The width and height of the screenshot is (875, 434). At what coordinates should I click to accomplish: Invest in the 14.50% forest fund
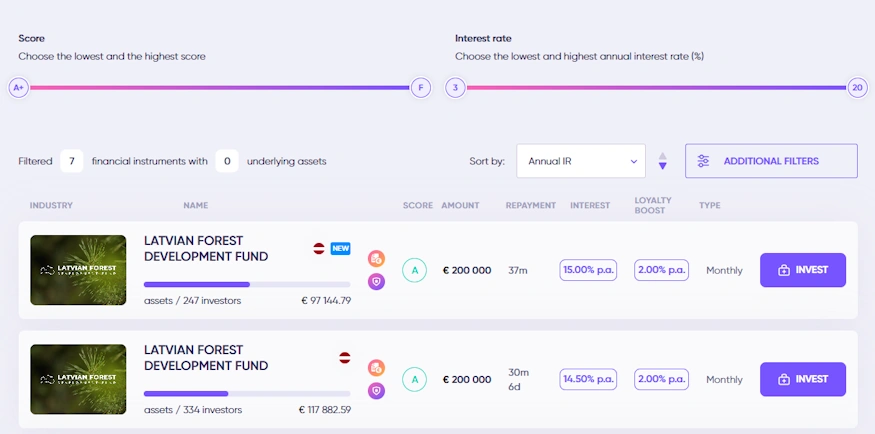point(803,379)
